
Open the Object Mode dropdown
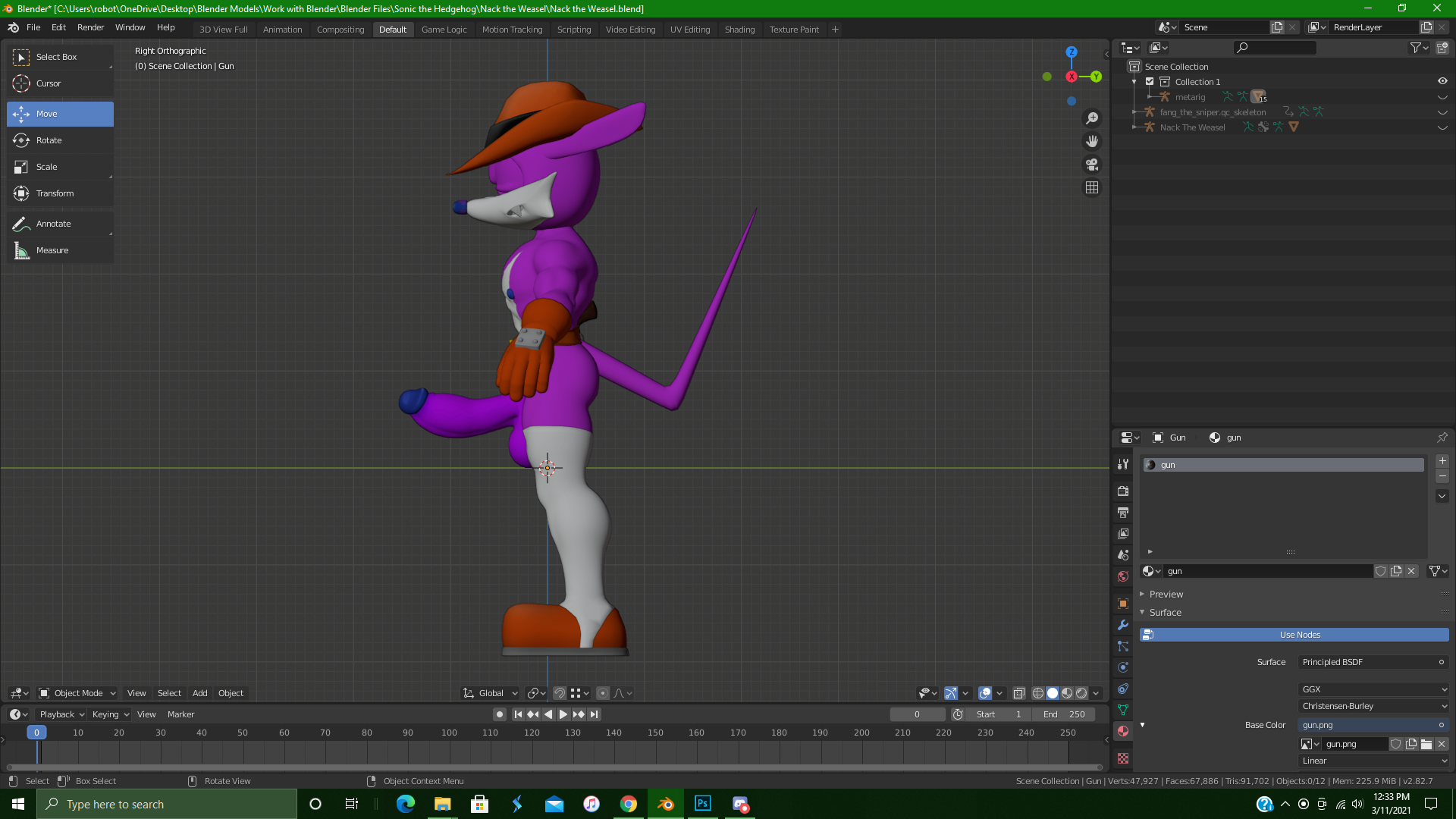[77, 693]
